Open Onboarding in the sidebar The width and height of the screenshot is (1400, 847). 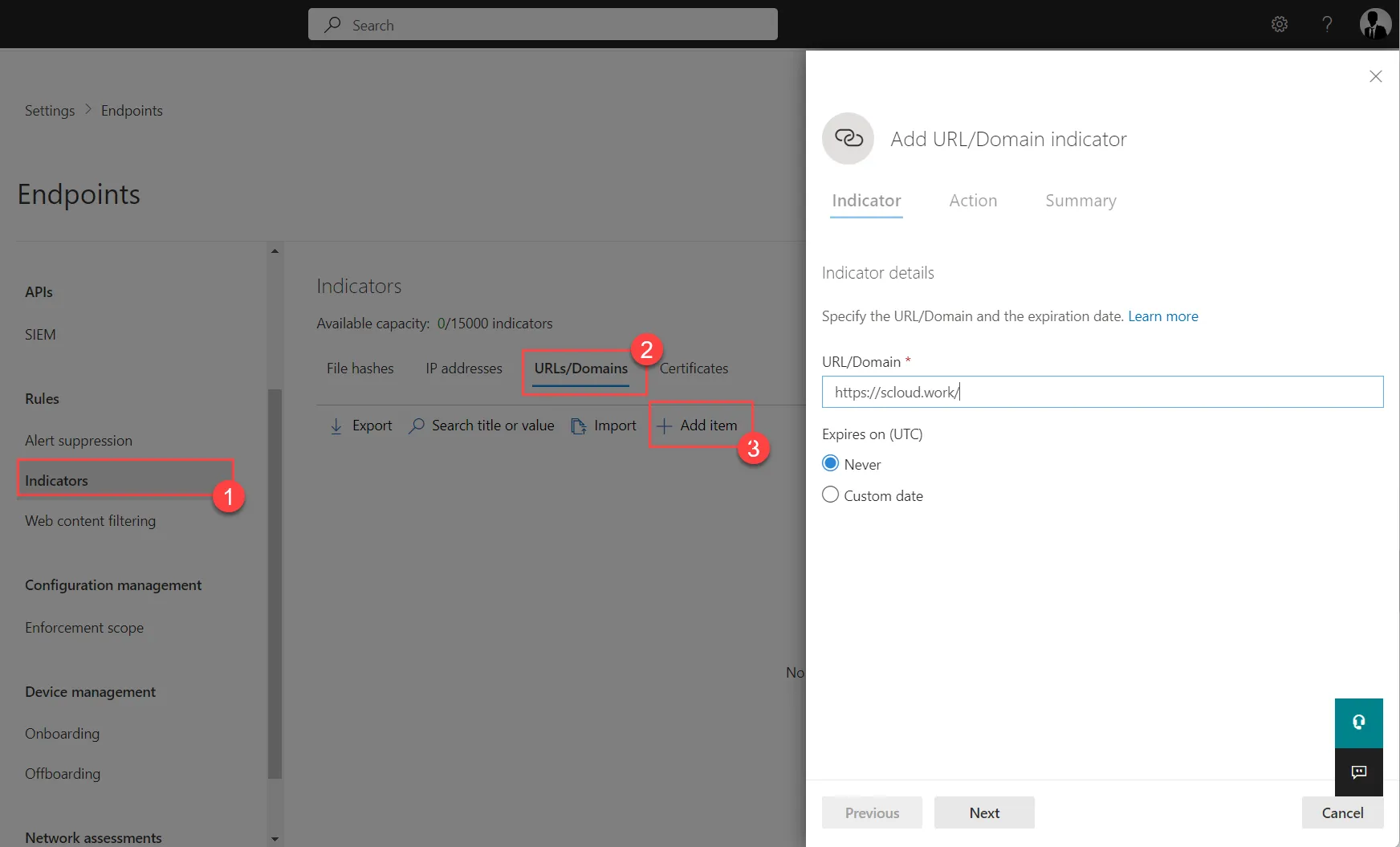pos(62,734)
